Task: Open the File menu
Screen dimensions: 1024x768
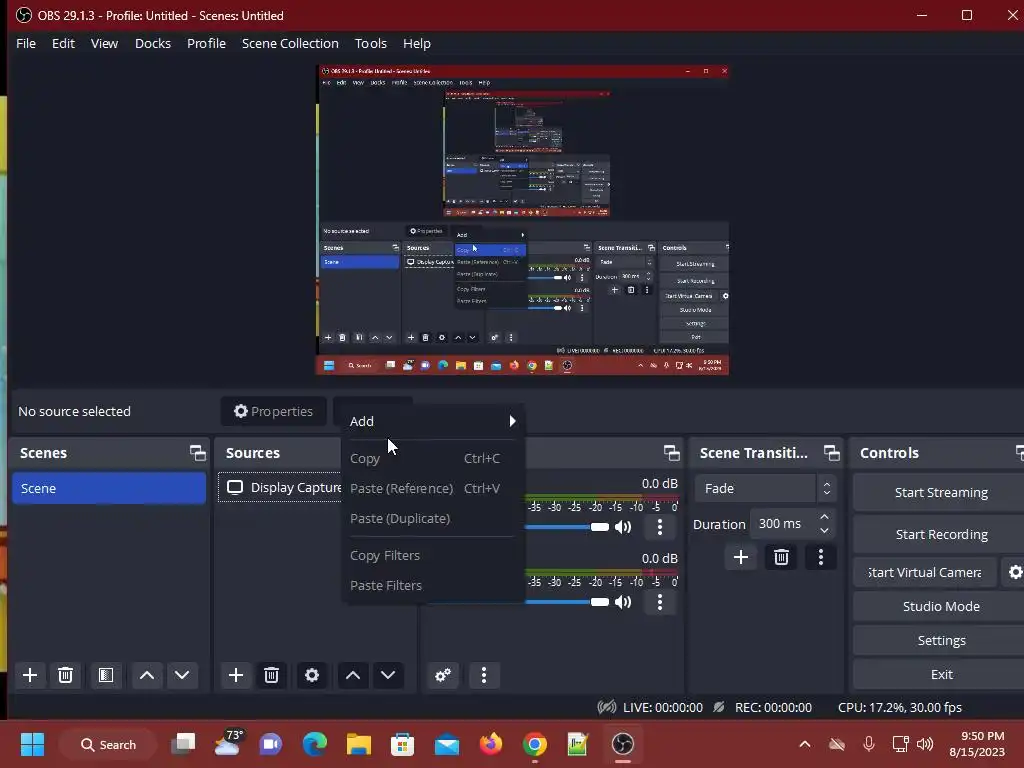Action: click(x=26, y=43)
